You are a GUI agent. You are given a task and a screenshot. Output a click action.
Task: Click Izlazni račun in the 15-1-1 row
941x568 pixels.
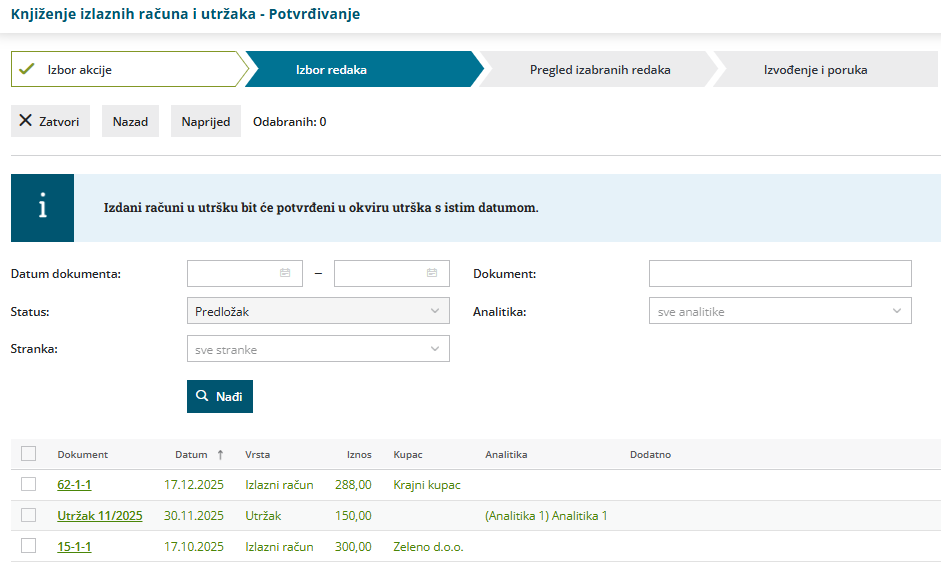click(x=279, y=546)
